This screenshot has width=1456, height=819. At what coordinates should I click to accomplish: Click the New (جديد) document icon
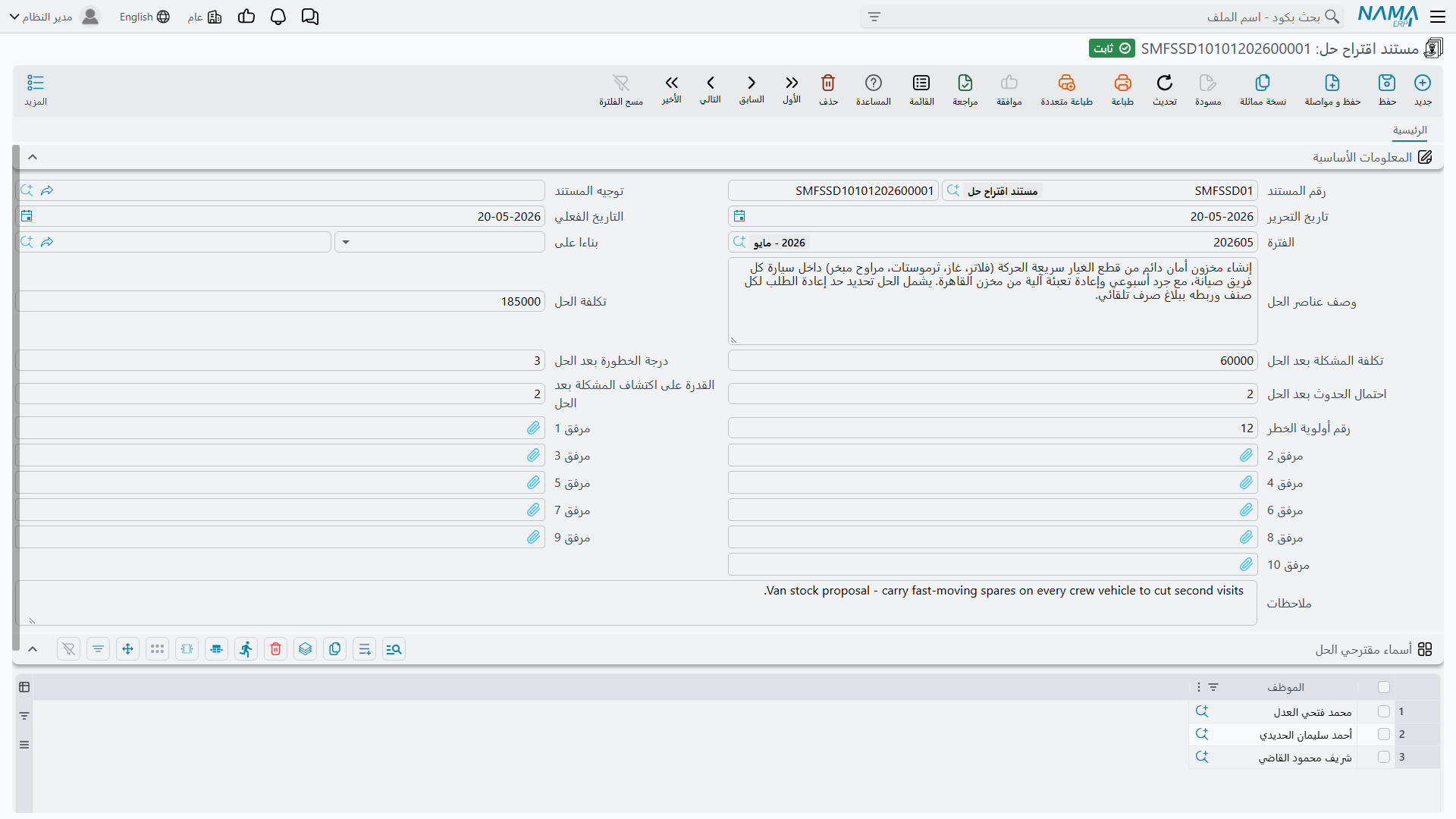point(1423,83)
